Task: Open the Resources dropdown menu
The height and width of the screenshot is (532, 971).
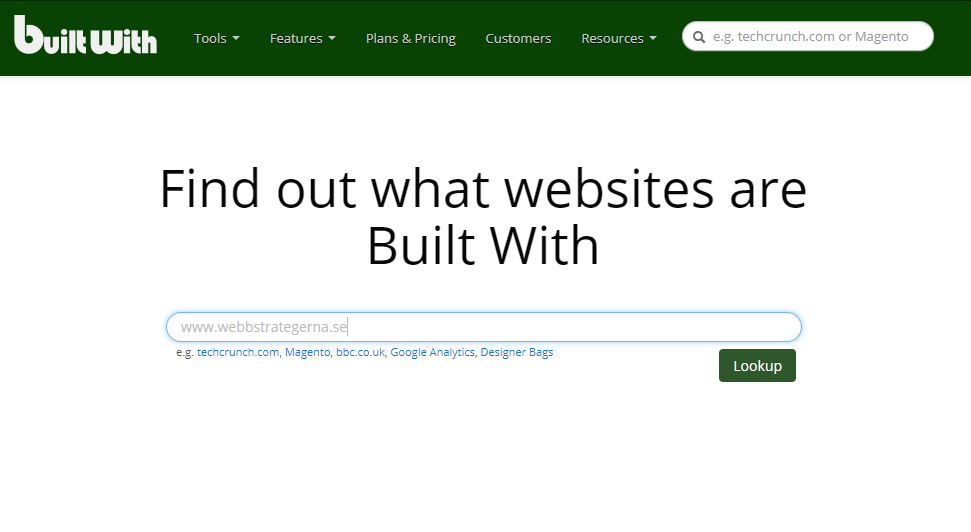Action: [x=618, y=38]
